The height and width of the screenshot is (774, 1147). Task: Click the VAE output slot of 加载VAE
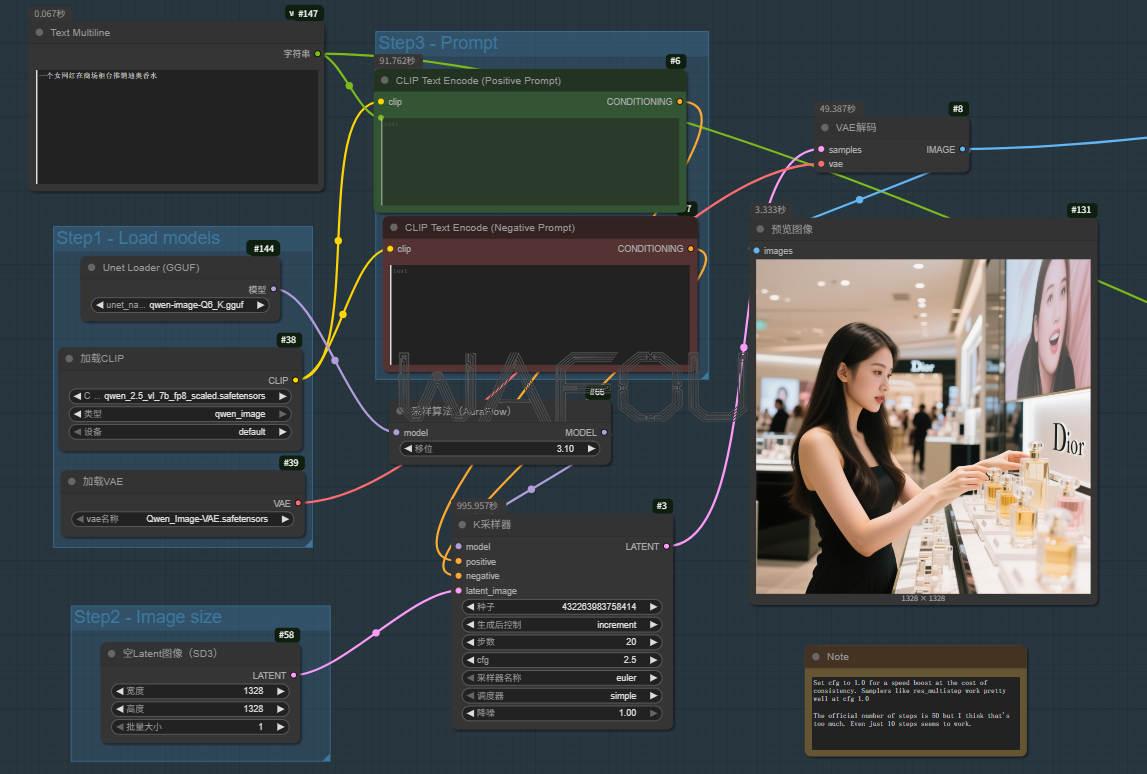pyautogui.click(x=298, y=503)
